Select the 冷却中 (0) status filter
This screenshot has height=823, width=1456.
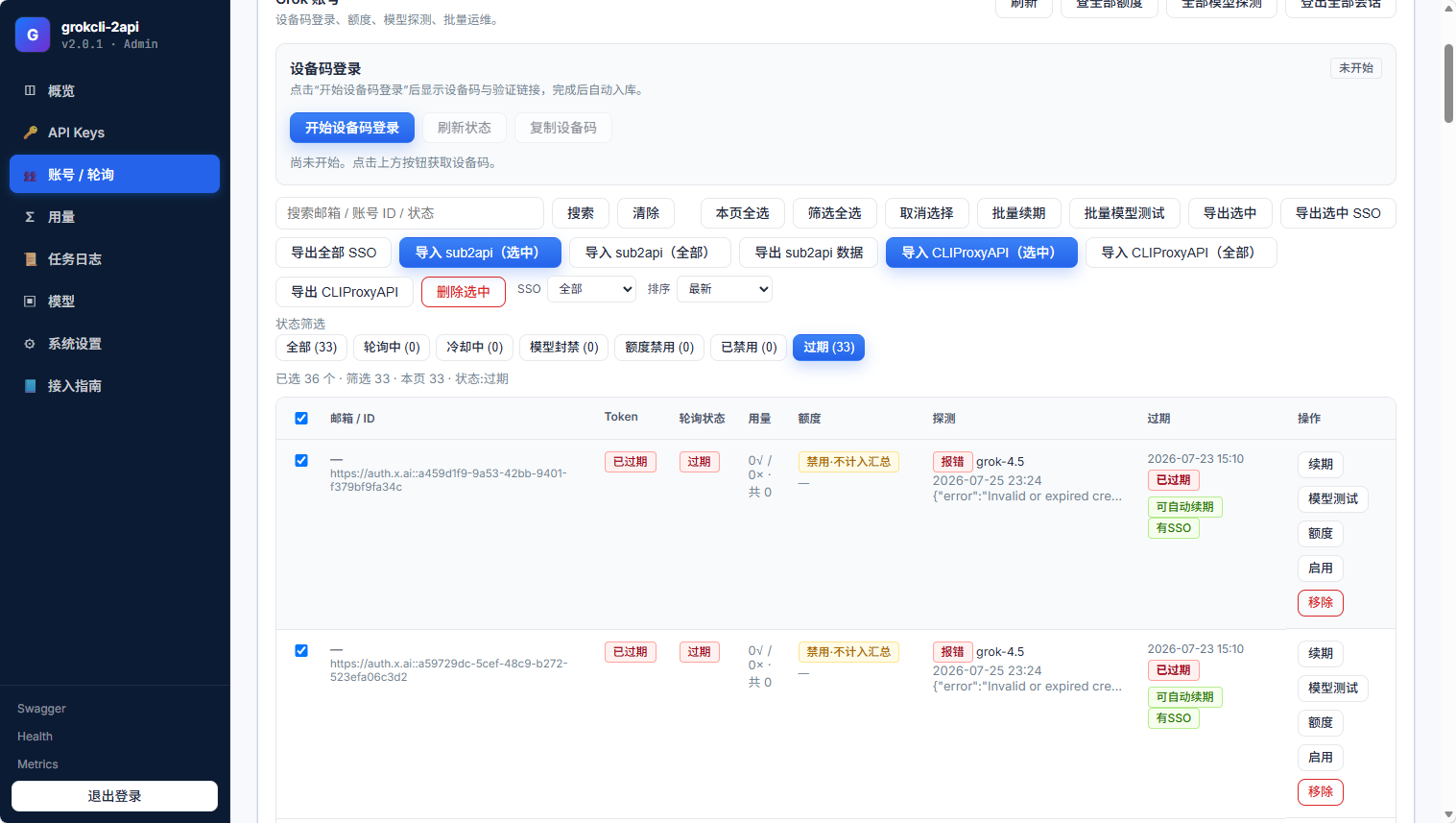[475, 347]
